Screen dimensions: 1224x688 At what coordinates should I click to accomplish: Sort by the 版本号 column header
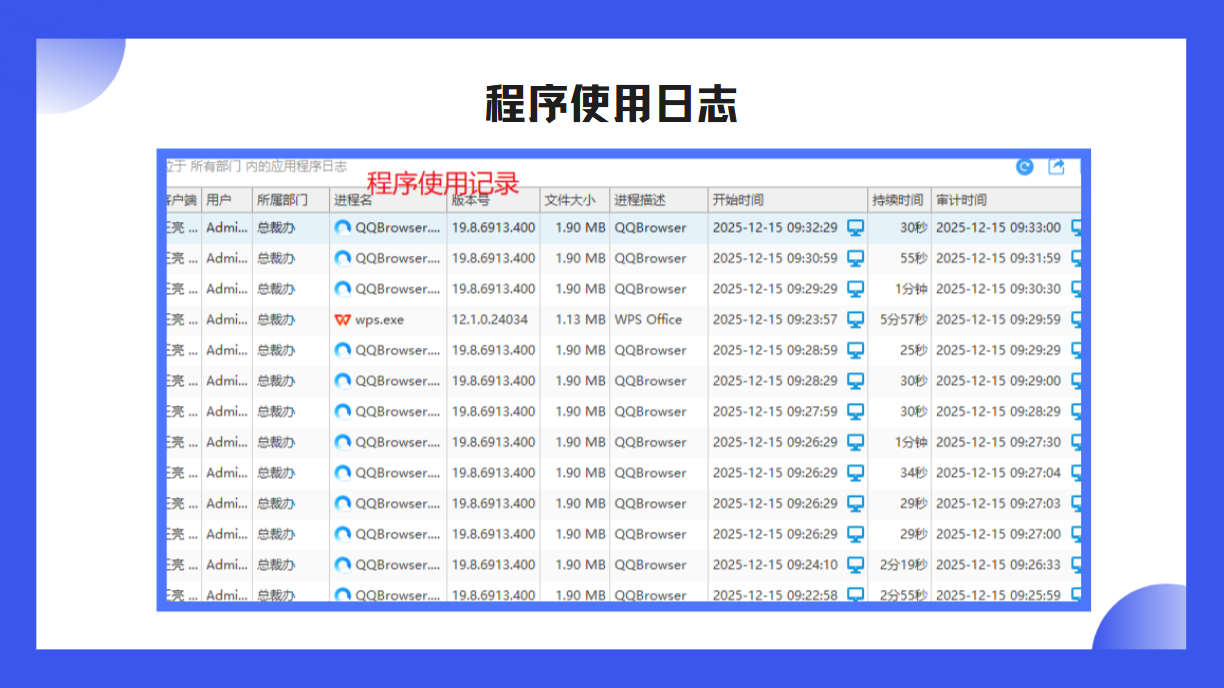493,200
